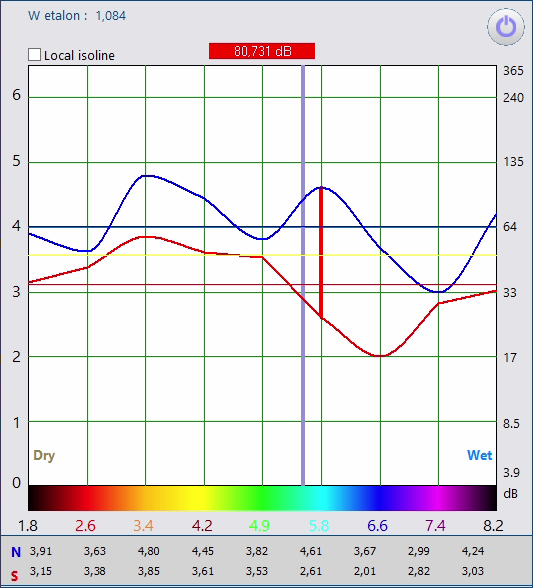Image resolution: width=533 pixels, height=588 pixels.
Task: Click the thick red vertical difference bar
Action: (321, 252)
